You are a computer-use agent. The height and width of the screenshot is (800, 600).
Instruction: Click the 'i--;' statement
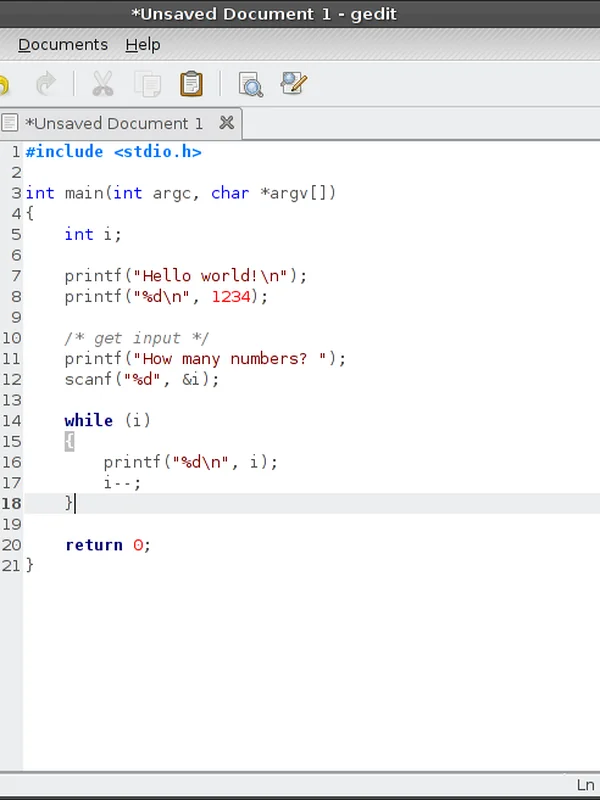click(x=122, y=483)
